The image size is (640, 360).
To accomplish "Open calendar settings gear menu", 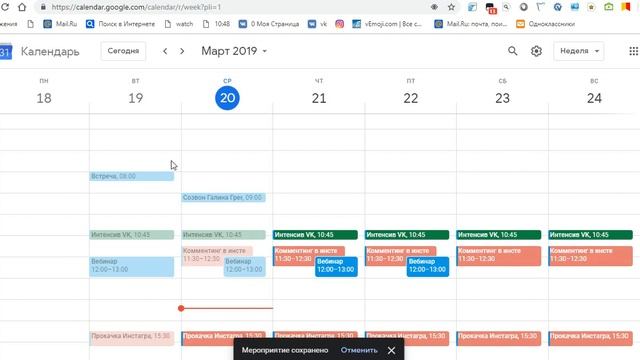I will click(536, 51).
